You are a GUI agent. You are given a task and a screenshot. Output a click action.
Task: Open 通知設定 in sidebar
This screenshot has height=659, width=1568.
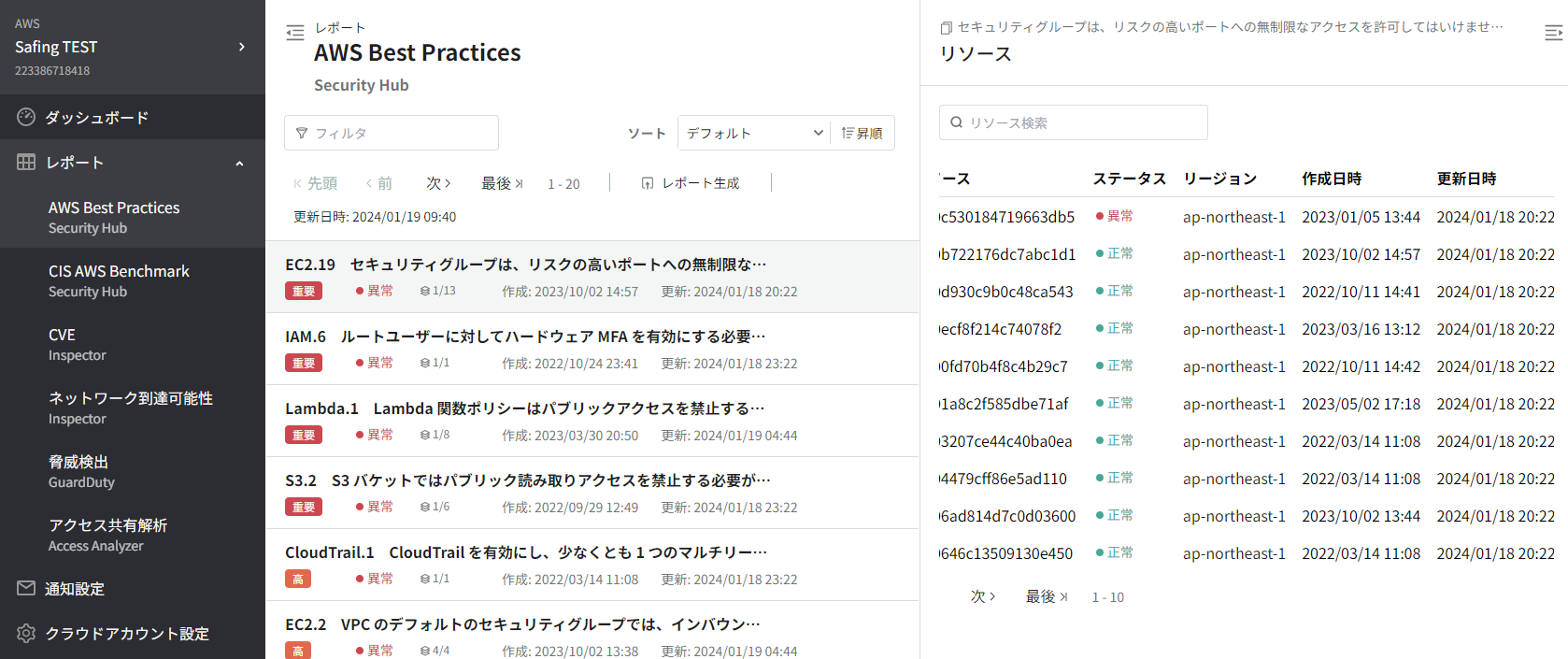(133, 588)
